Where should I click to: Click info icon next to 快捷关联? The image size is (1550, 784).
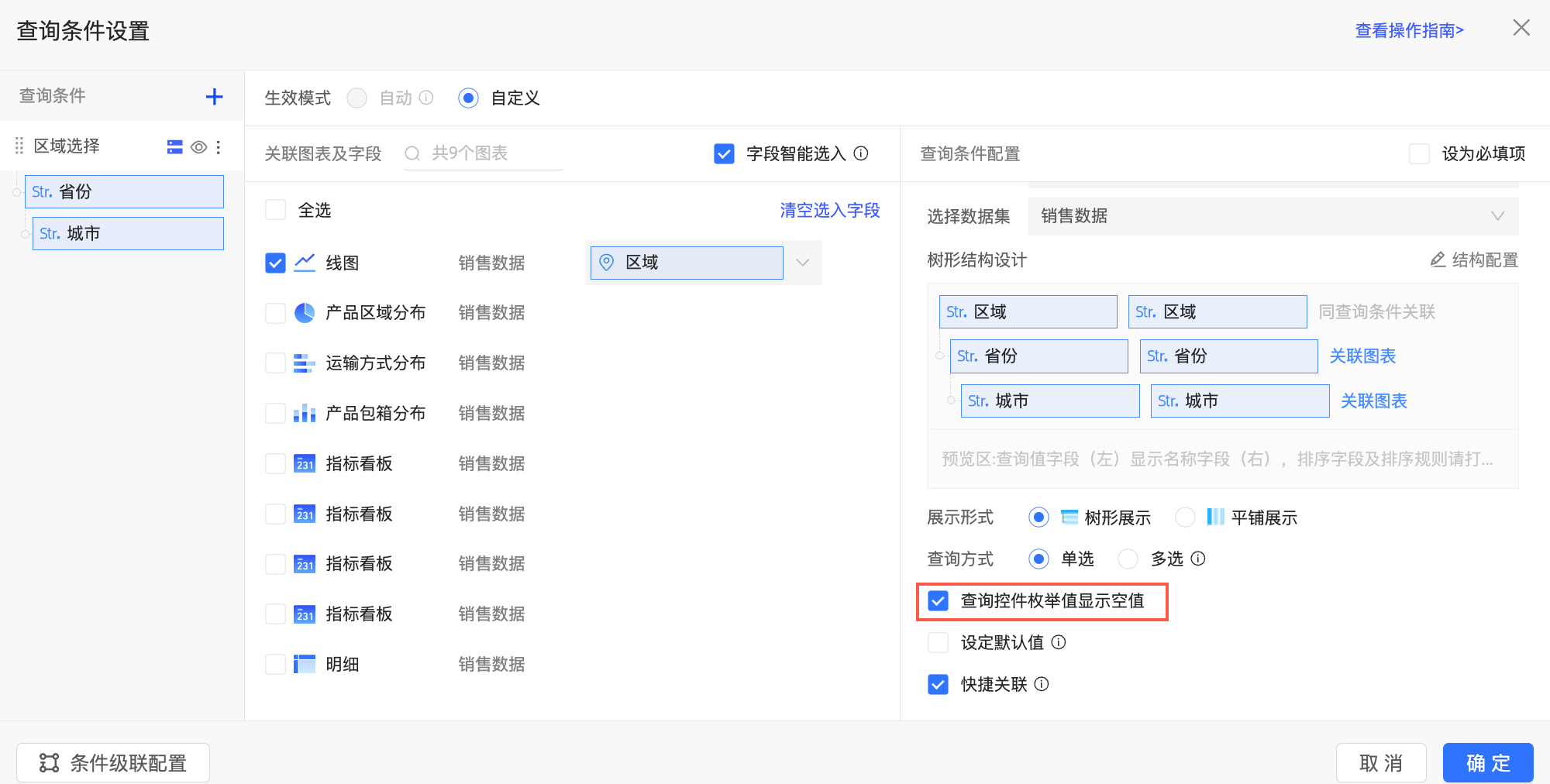coord(1042,684)
